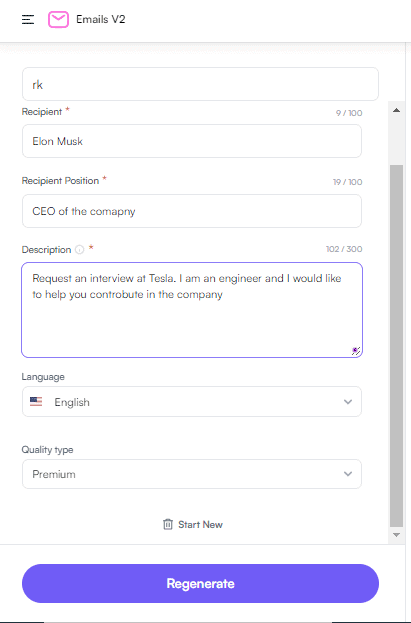Screen dimensions: 411x623
Task: Focus the top input field containing rk
Action: pyautogui.click(x=200, y=84)
